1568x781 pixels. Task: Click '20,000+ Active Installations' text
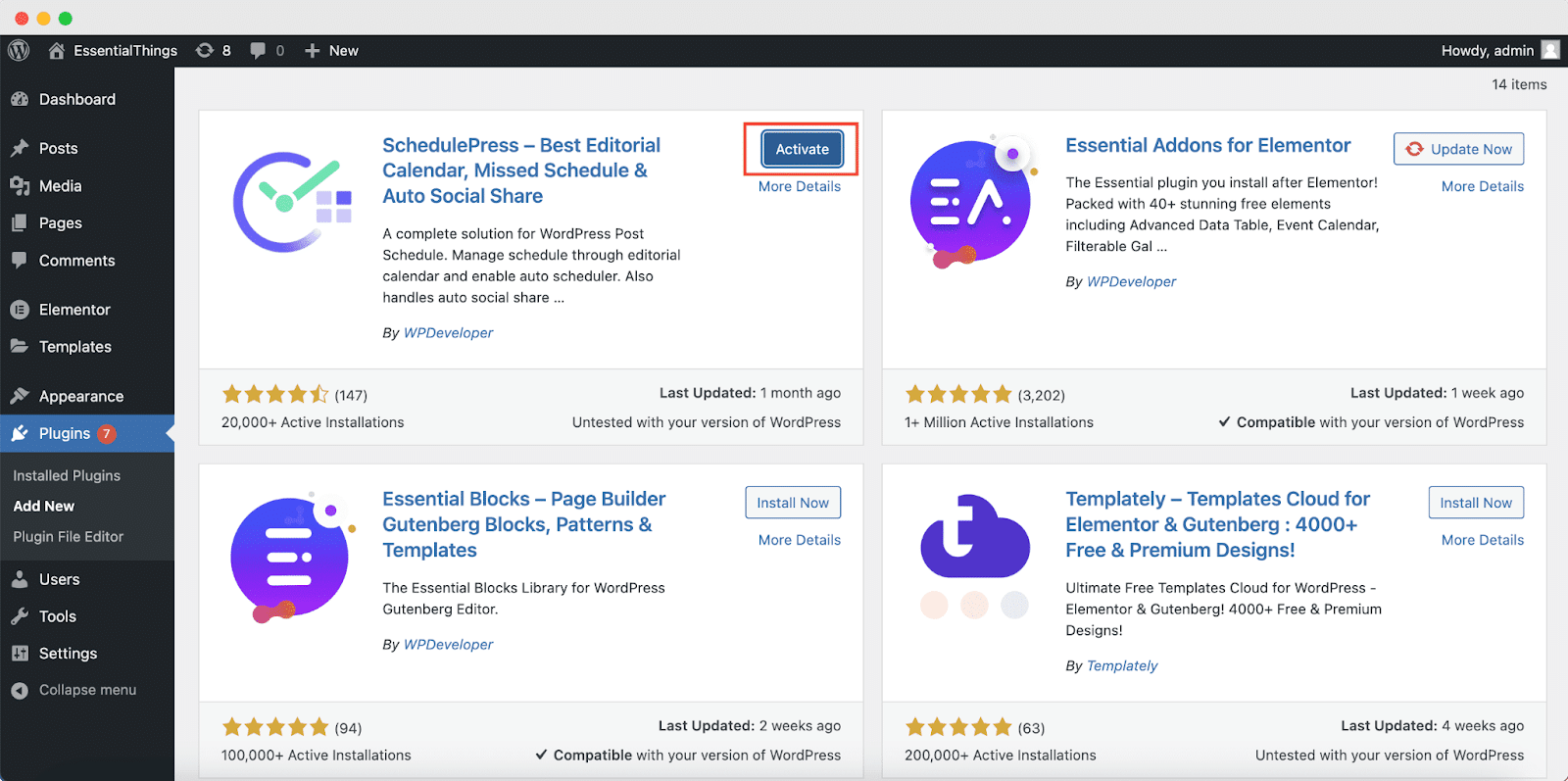tap(313, 422)
